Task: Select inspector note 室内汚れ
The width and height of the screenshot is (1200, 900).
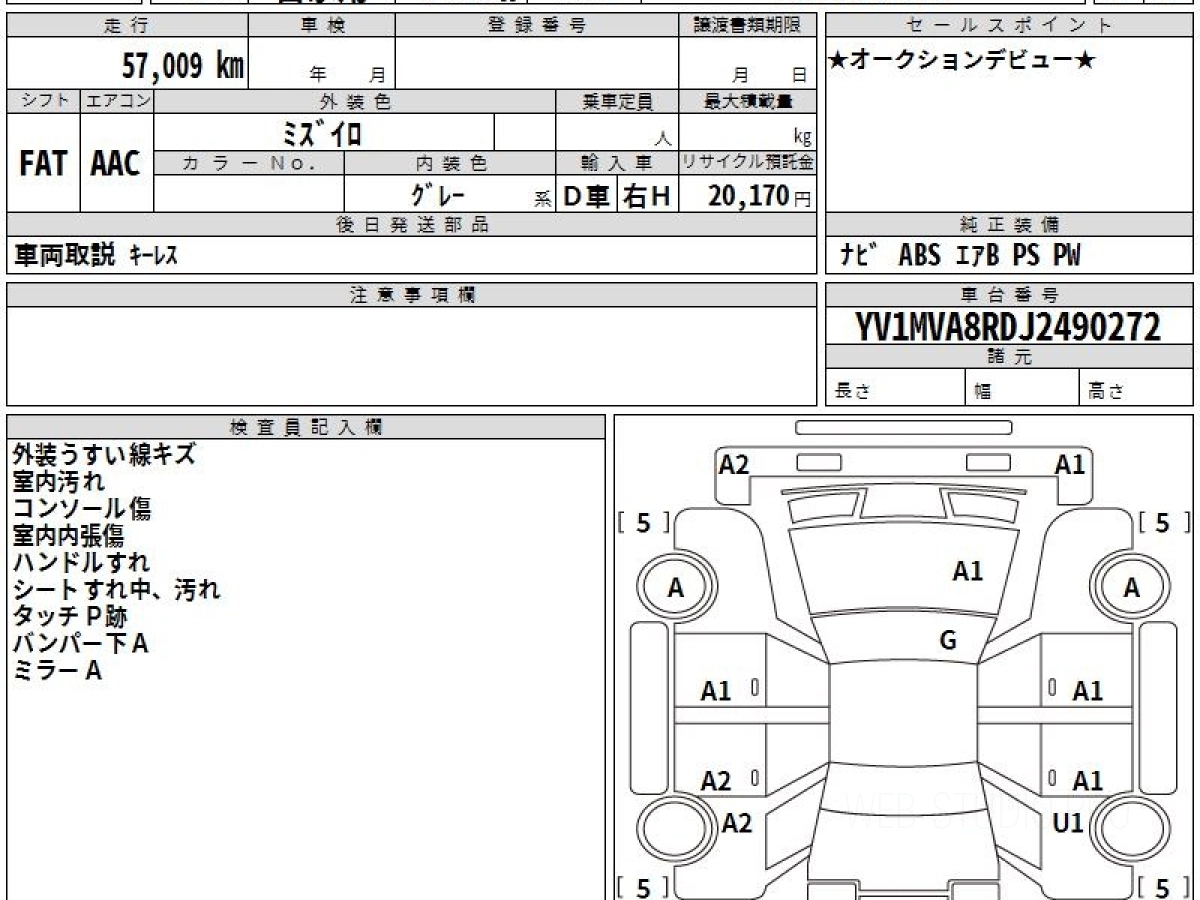Action: pos(59,482)
